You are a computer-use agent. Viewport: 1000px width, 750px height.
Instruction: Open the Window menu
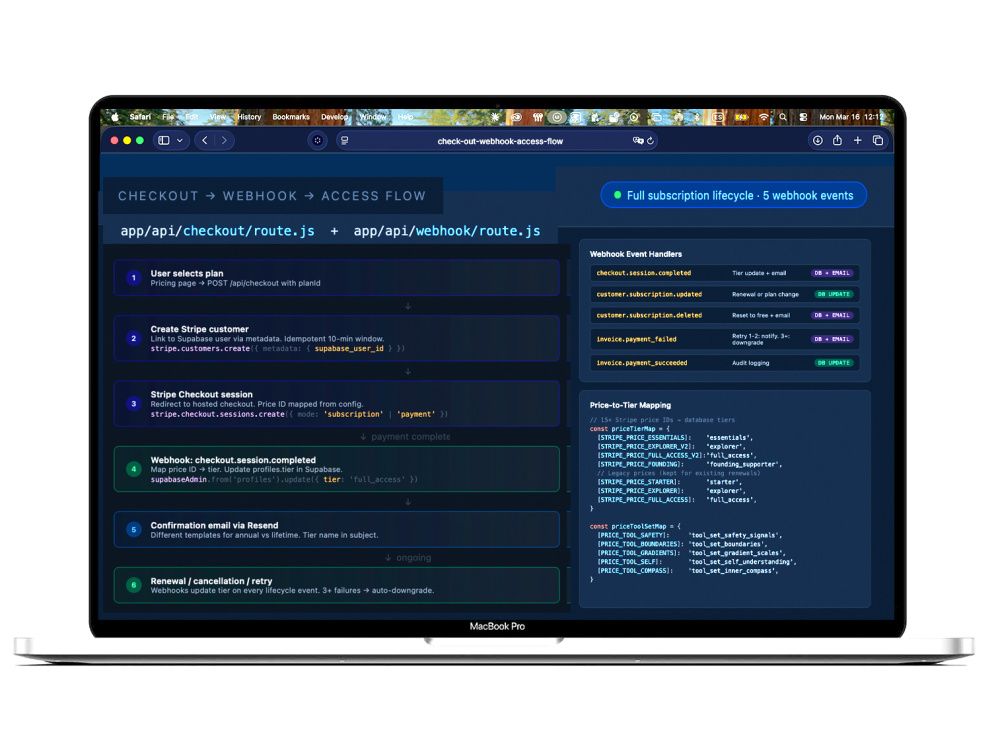pos(372,117)
